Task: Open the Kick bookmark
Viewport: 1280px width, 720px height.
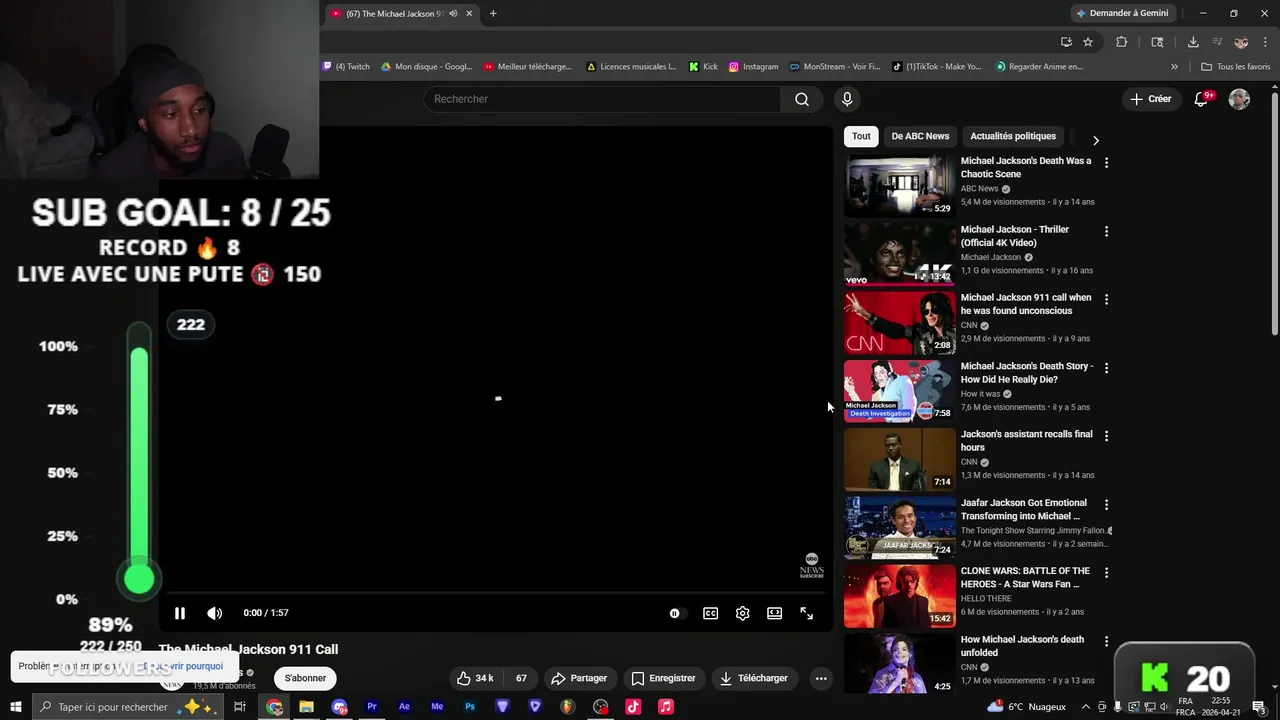Action: 703,67
